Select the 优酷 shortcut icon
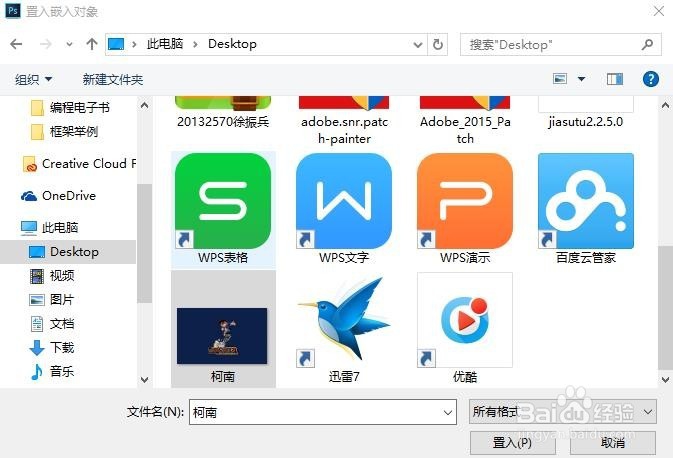673x458 pixels. click(465, 320)
